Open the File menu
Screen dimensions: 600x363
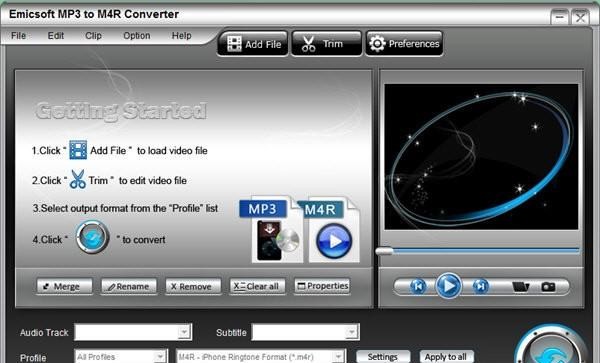18,36
